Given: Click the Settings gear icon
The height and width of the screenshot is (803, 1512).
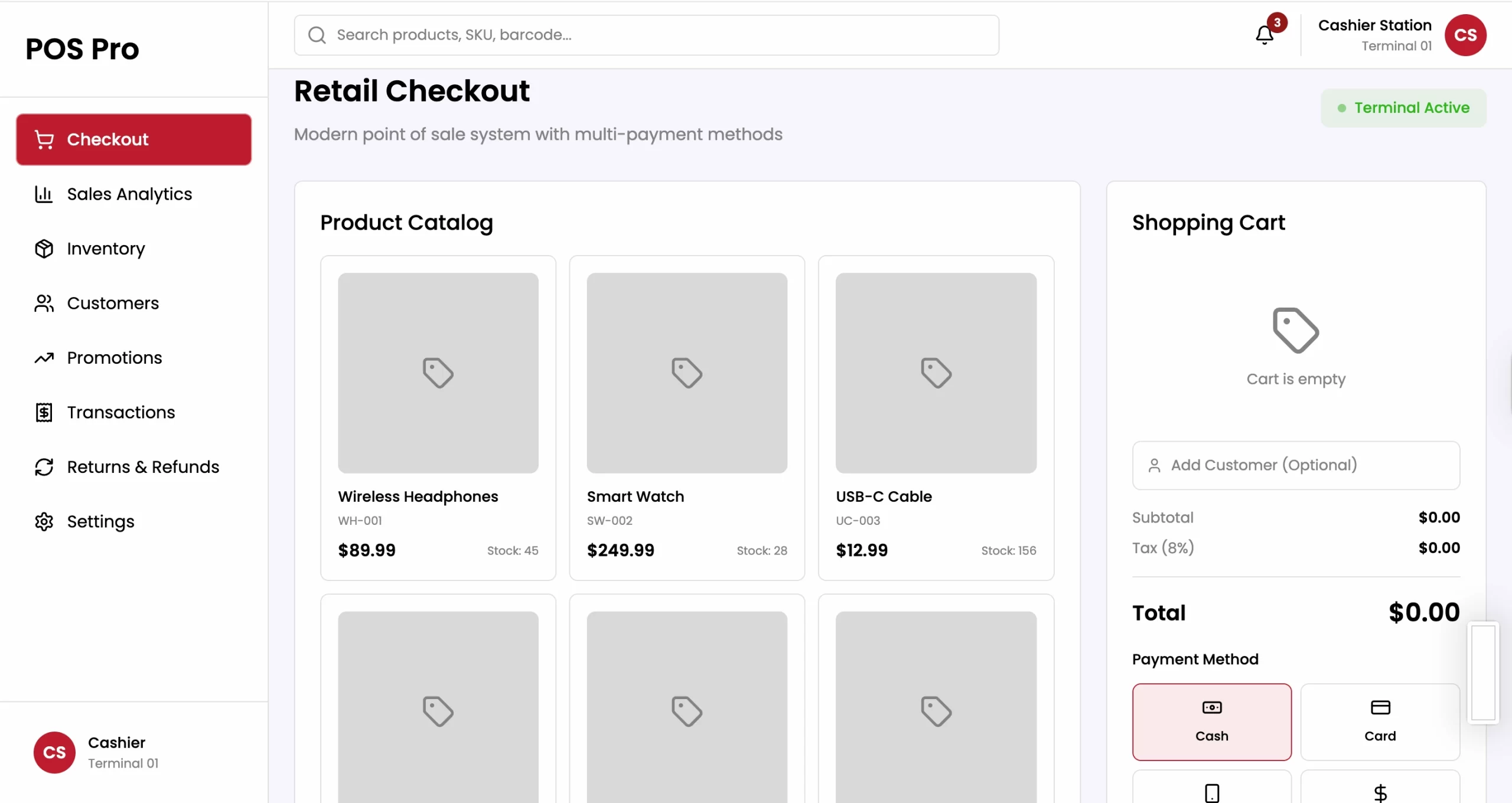Looking at the screenshot, I should 44,521.
